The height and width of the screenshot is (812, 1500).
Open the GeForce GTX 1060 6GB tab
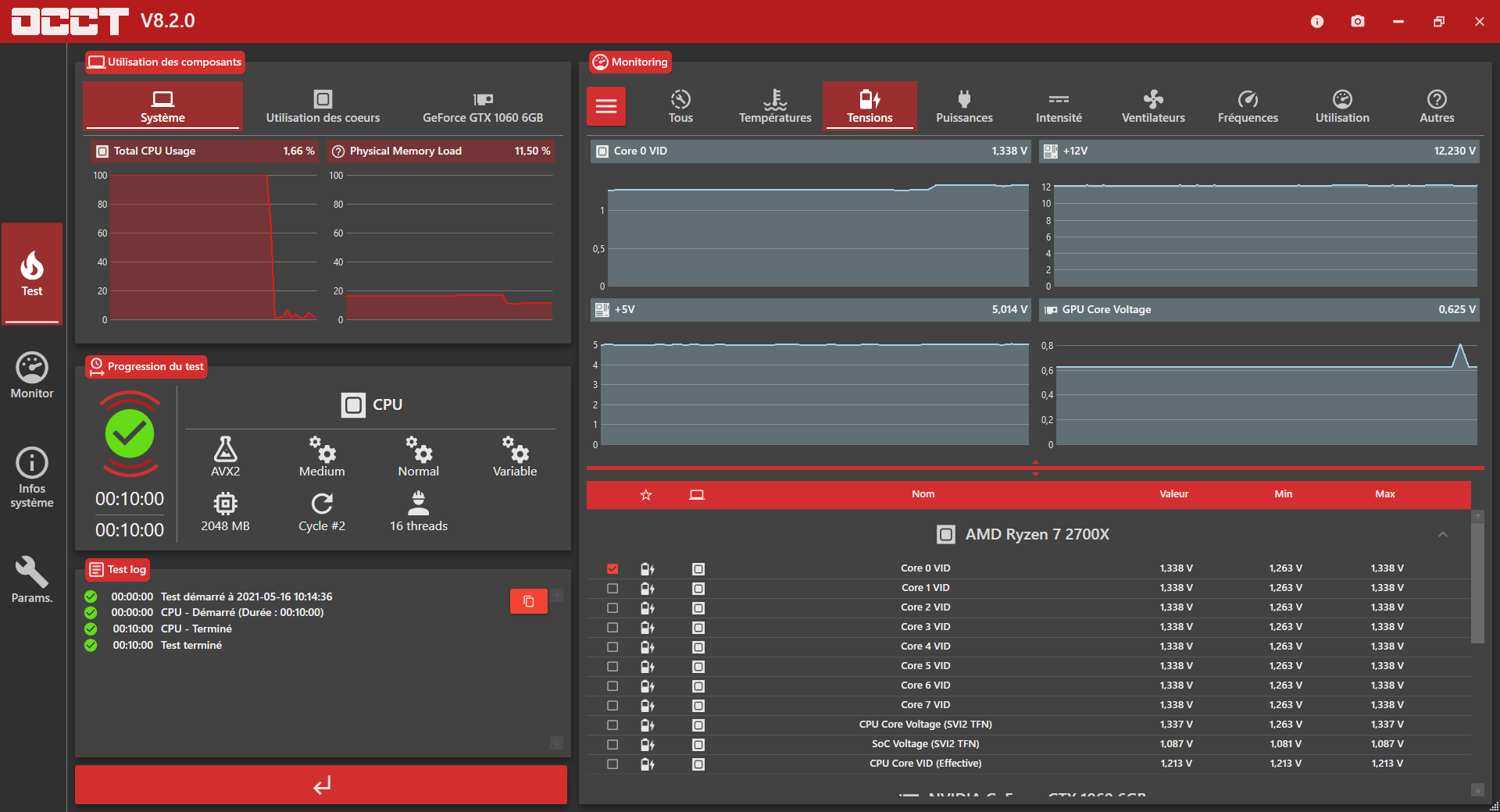click(483, 106)
